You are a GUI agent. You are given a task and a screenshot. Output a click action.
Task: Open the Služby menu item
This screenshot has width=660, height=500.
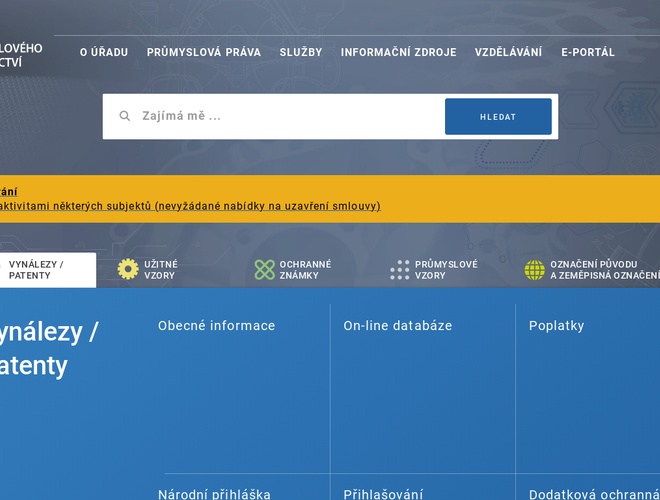pos(301,52)
